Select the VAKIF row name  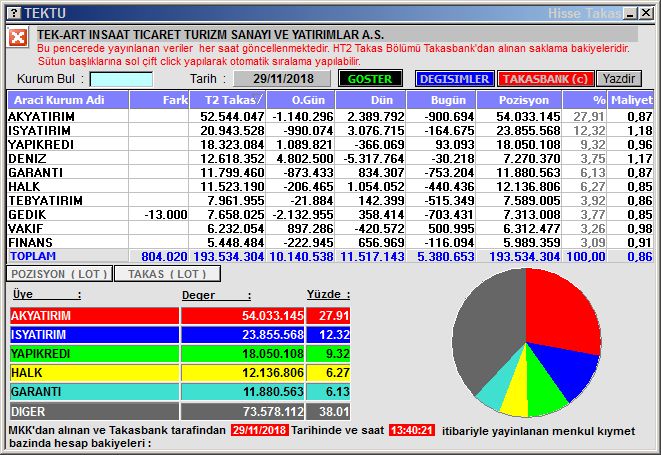click(x=26, y=229)
